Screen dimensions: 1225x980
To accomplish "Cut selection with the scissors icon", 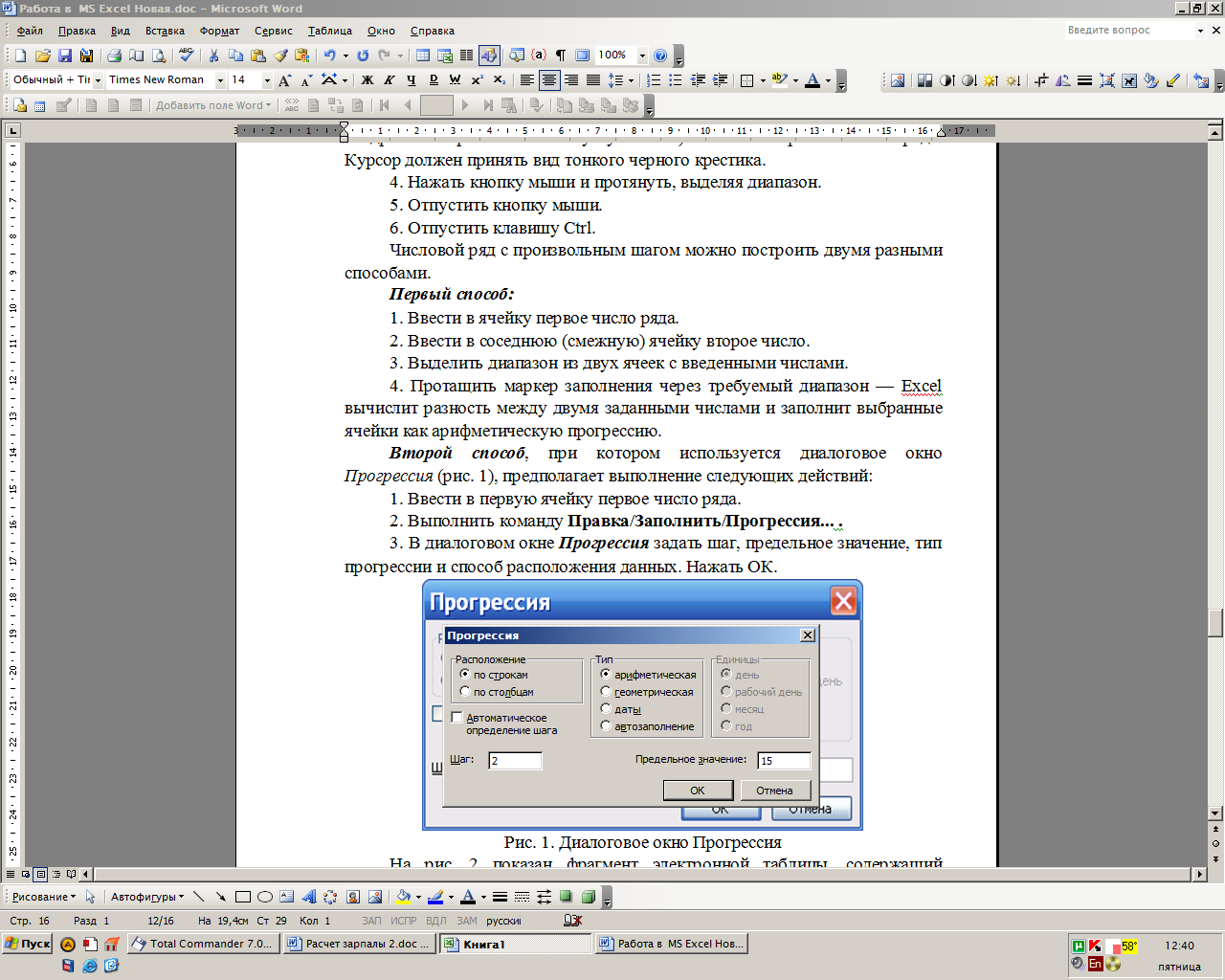I will (x=213, y=56).
